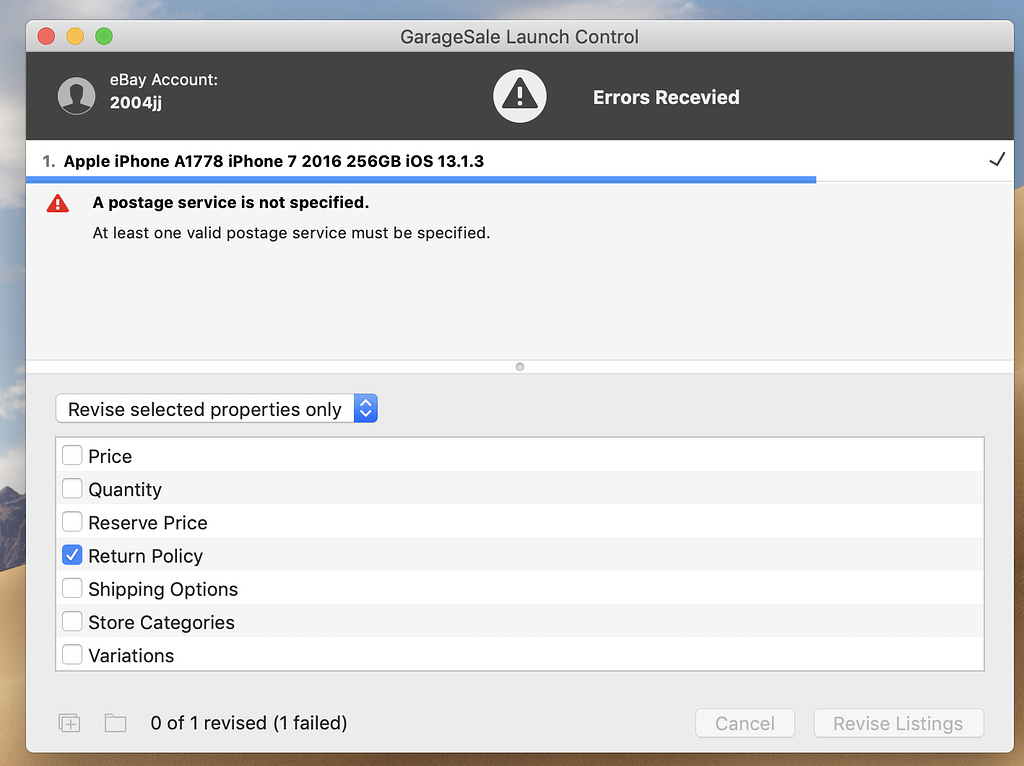Screen dimensions: 1024x766
Task: Click the listing blue progress bar
Action: click(421, 180)
